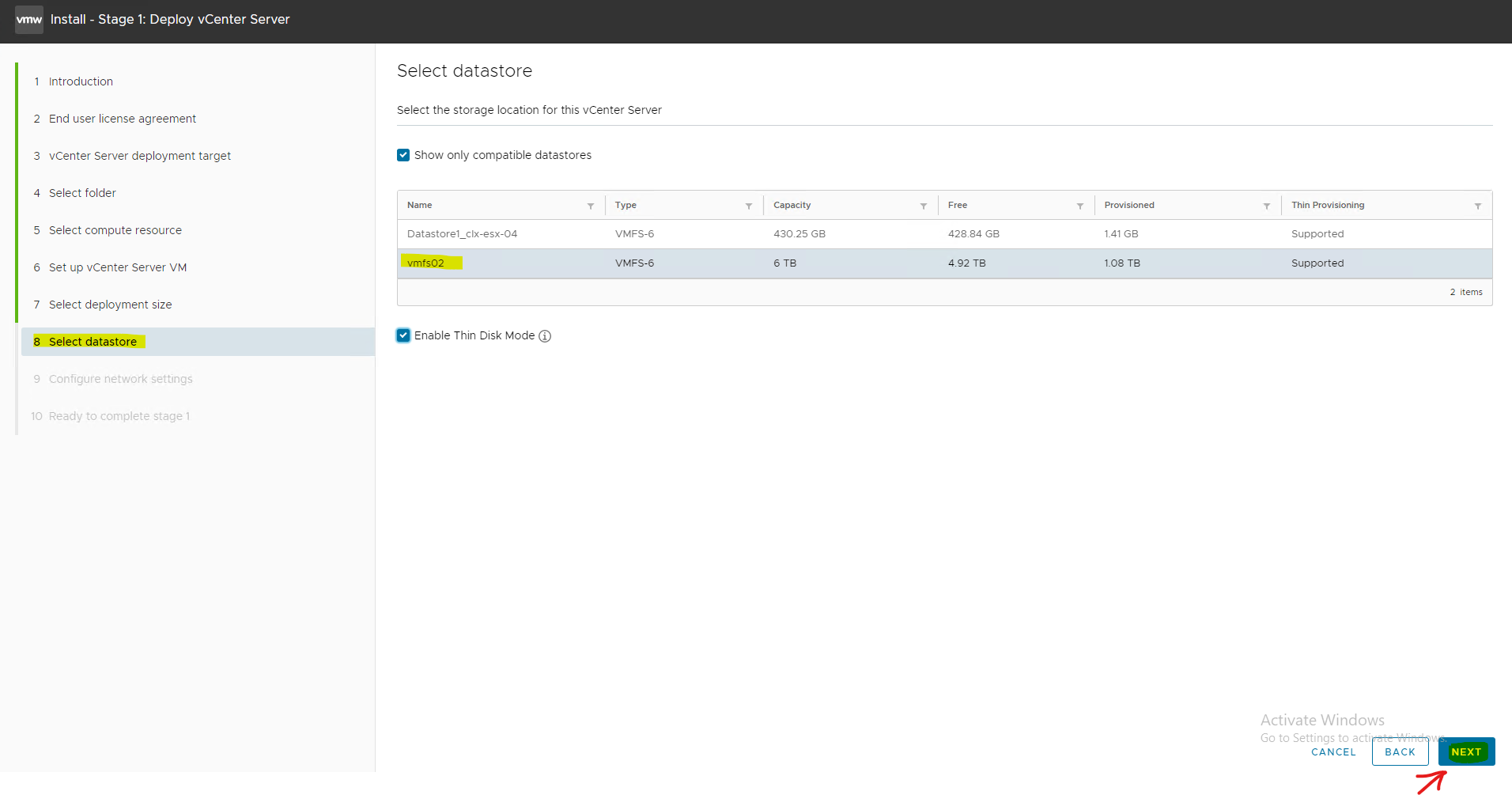The height and width of the screenshot is (795, 1512).
Task: Open the Select folder step
Action: point(82,193)
